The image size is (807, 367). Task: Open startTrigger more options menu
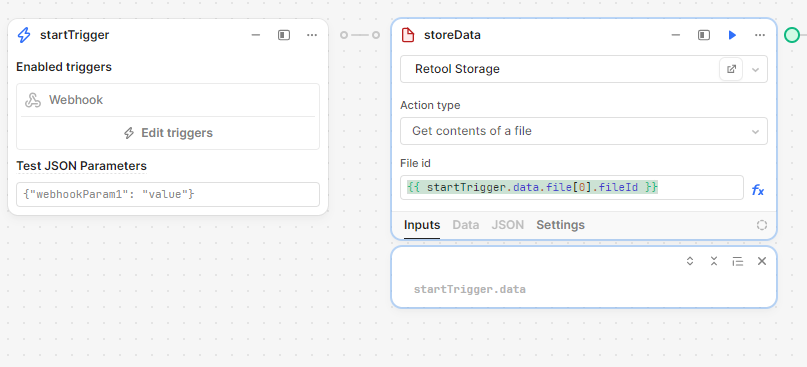pos(312,35)
